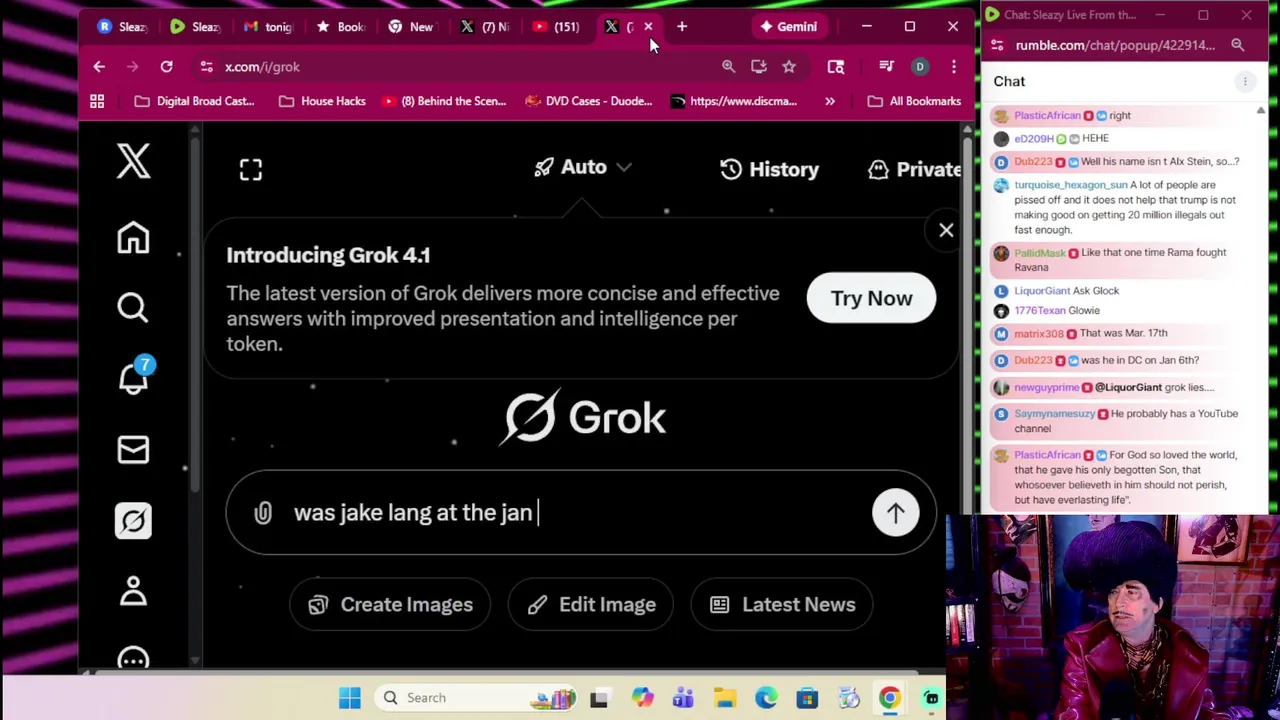Open a new browser tab with plus
The width and height of the screenshot is (1280, 720).
682,27
